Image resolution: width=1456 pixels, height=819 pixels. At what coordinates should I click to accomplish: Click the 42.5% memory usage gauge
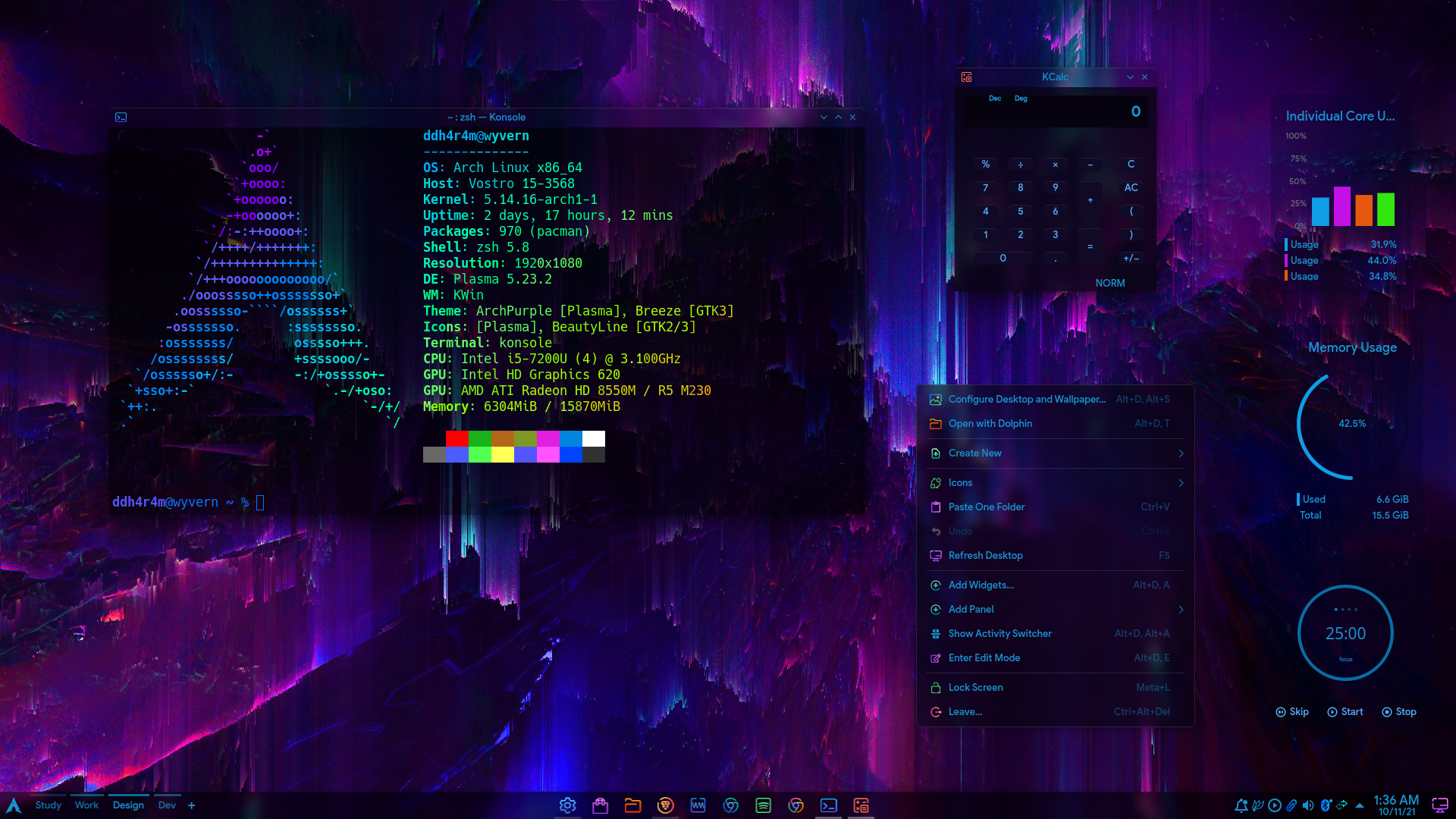(x=1351, y=425)
